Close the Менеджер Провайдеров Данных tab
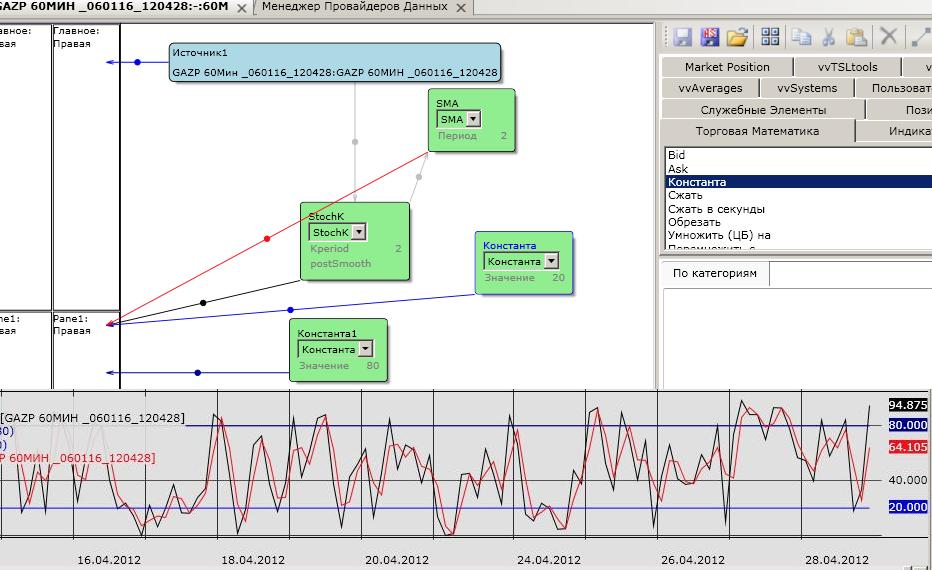Viewport: 932px width, 570px height. 460,8
